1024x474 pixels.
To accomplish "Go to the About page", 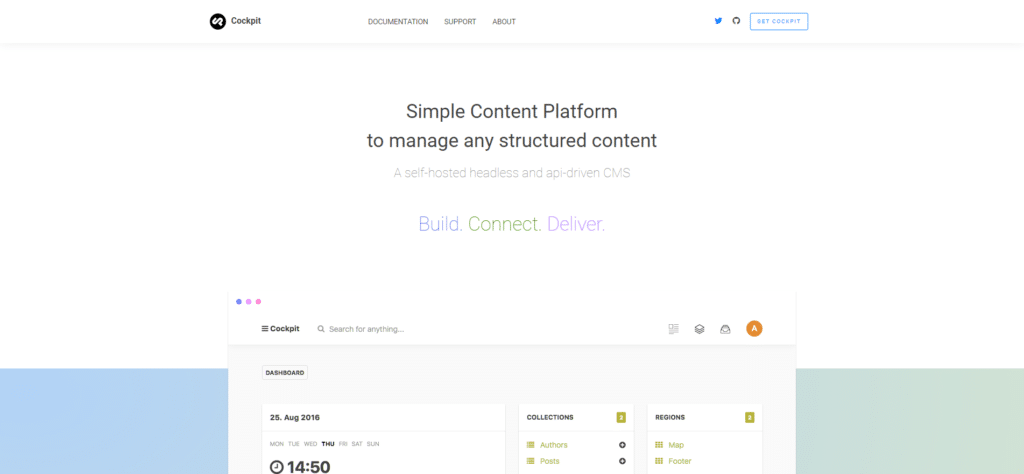I will point(504,21).
